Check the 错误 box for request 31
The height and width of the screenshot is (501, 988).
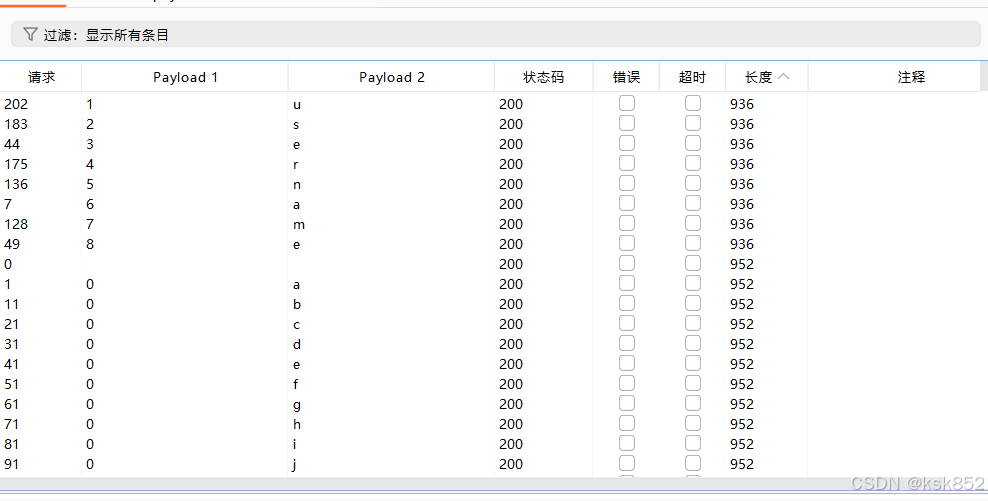(626, 343)
